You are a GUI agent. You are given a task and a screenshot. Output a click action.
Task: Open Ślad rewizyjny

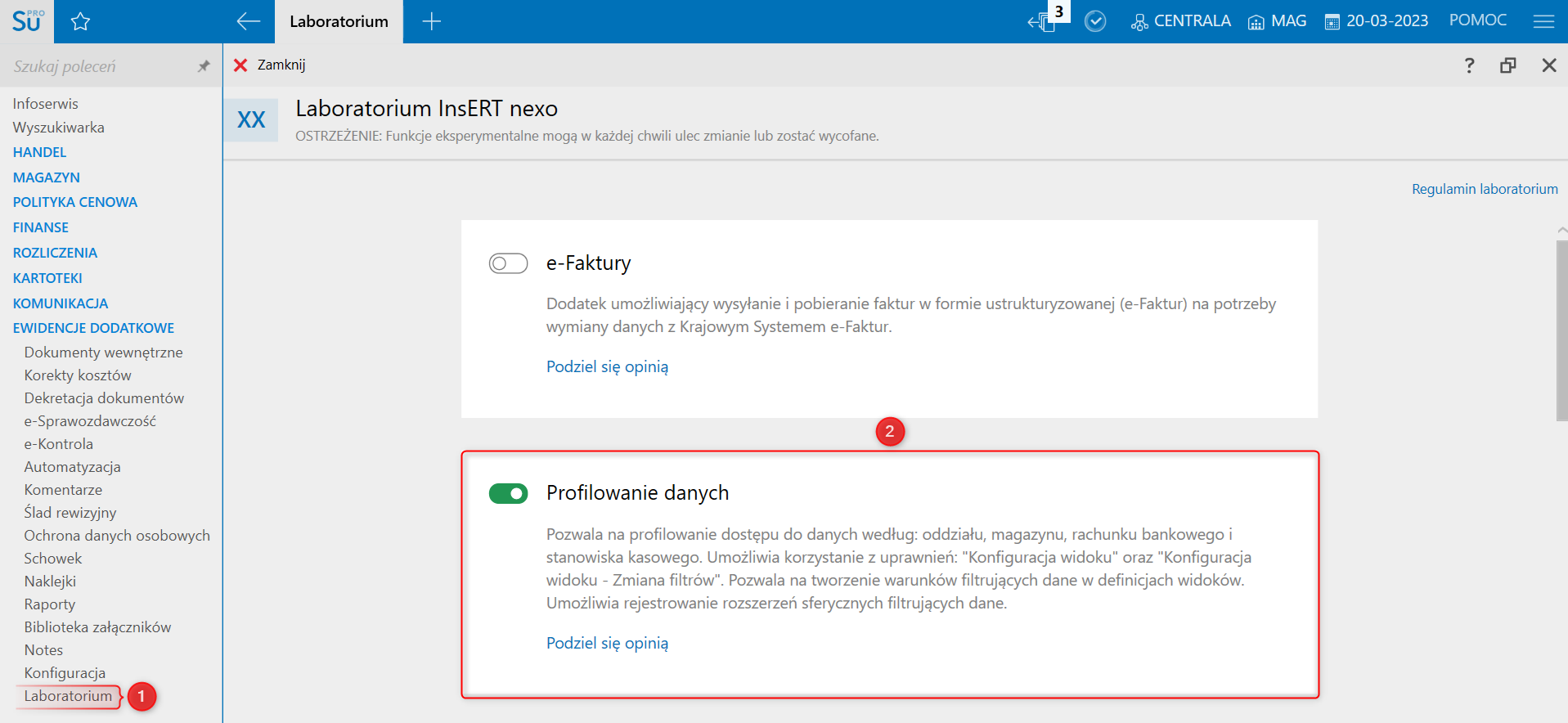click(x=70, y=513)
